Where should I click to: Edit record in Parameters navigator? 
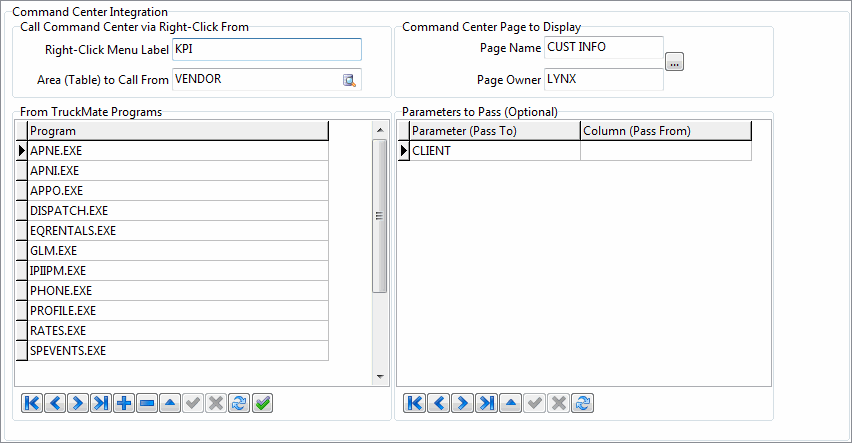[x=510, y=403]
